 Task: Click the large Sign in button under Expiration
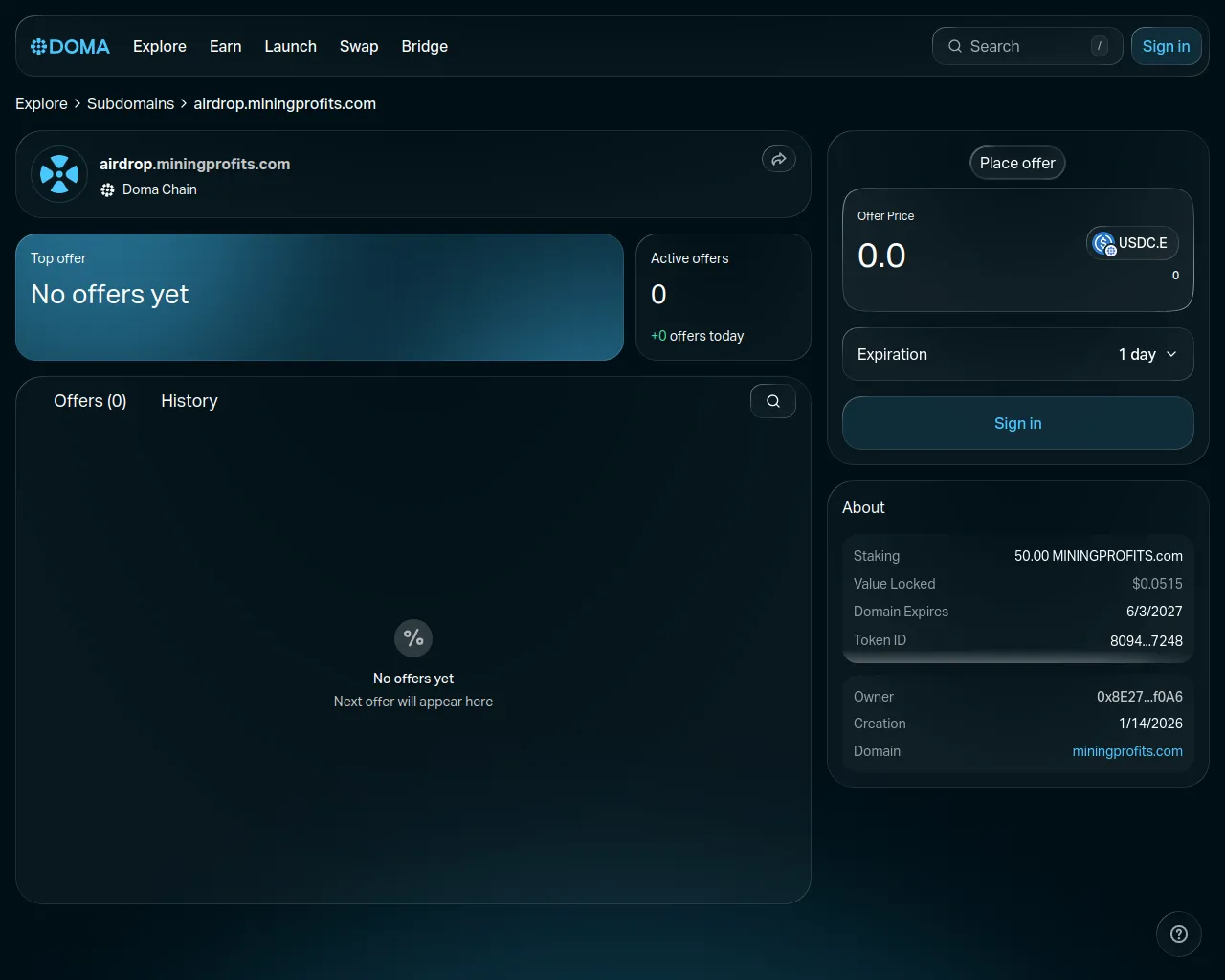coord(1018,423)
